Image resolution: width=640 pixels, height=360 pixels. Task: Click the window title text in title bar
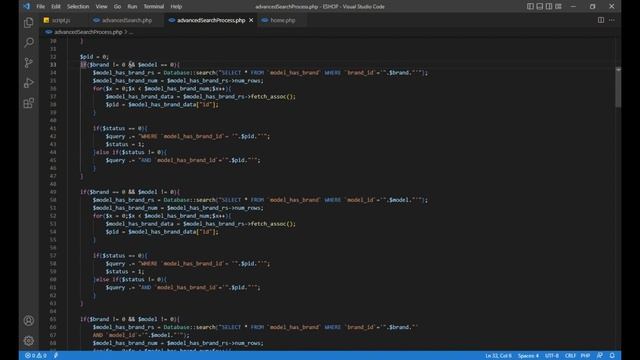point(320,7)
